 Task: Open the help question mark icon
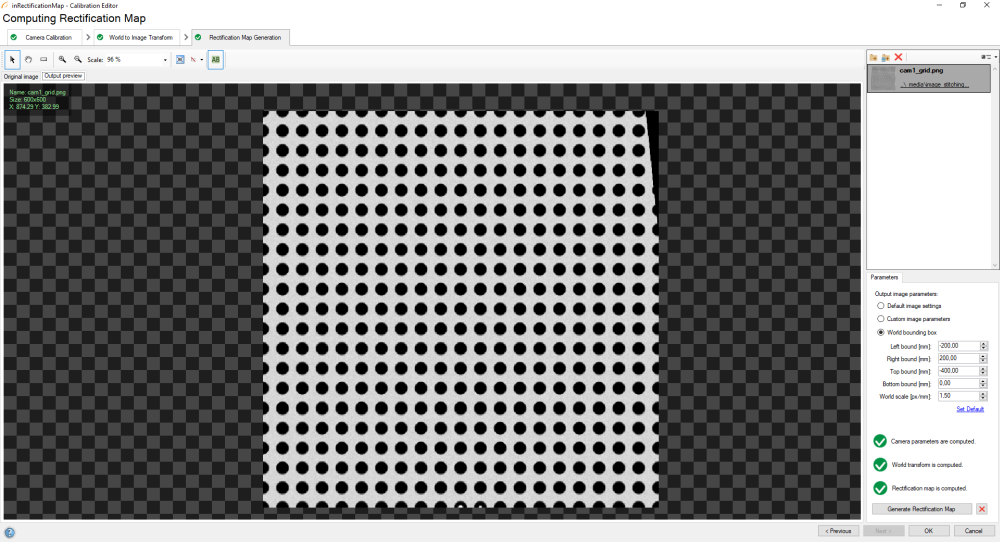click(9, 531)
